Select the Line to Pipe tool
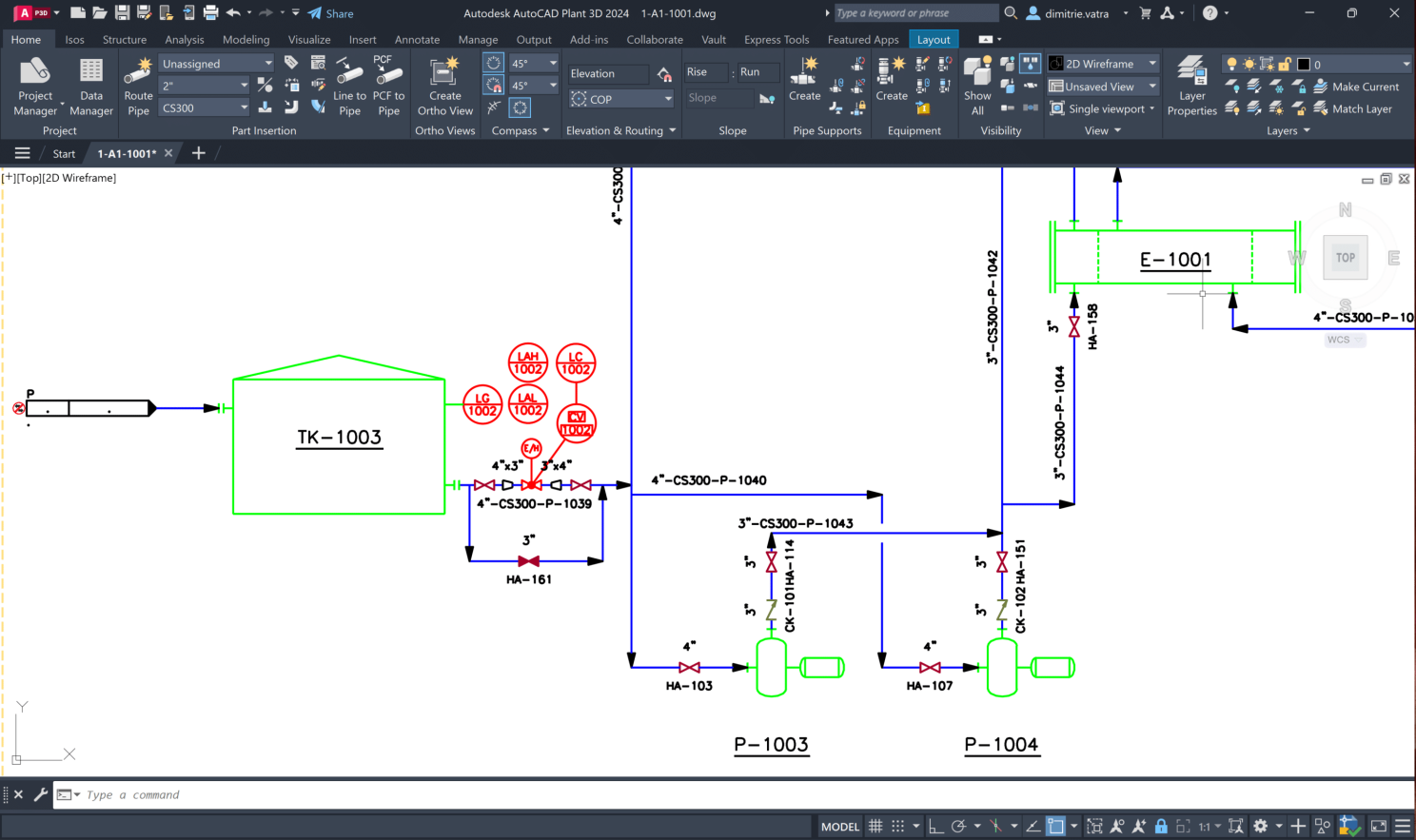Screen dimensions: 1416x840 (349, 86)
